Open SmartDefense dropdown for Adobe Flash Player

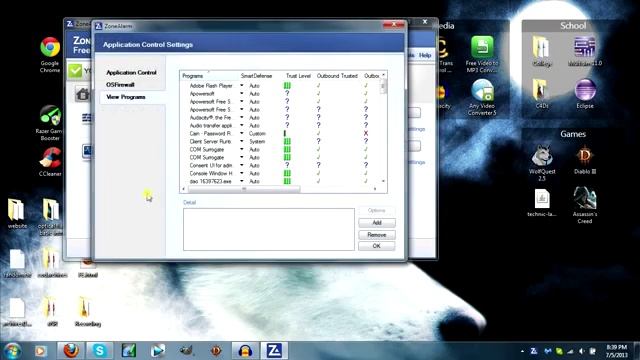tap(242, 86)
